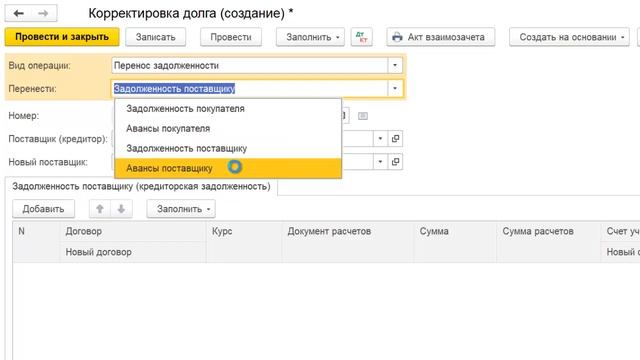This screenshot has width=640, height=360.
Task: Click Документ расчетов column header
Action: [x=348, y=242]
